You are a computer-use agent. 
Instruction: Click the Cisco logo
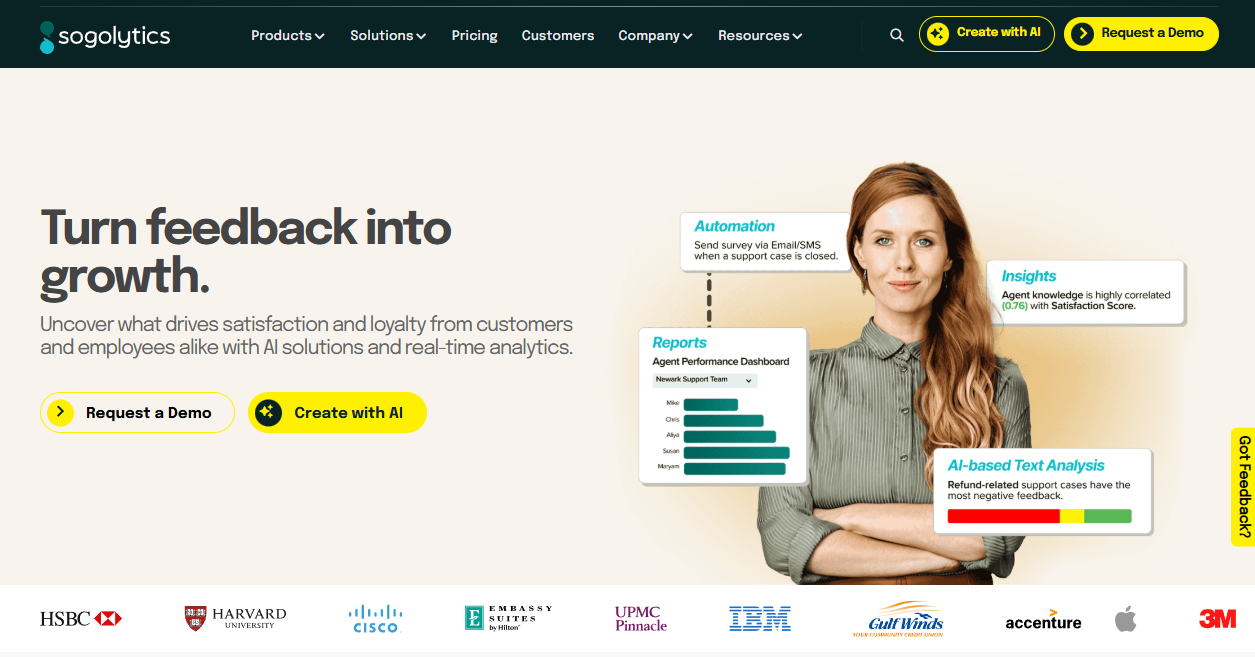[x=375, y=619]
